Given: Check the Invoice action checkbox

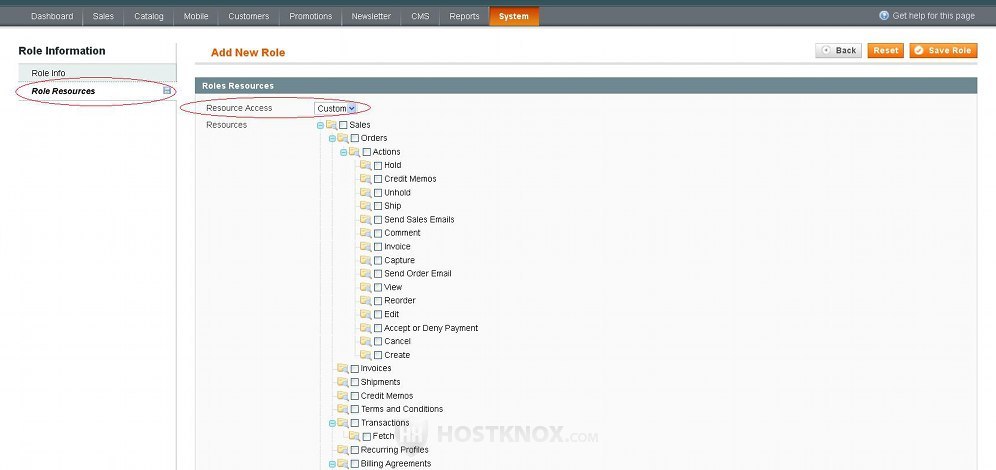Looking at the screenshot, I should point(378,247).
